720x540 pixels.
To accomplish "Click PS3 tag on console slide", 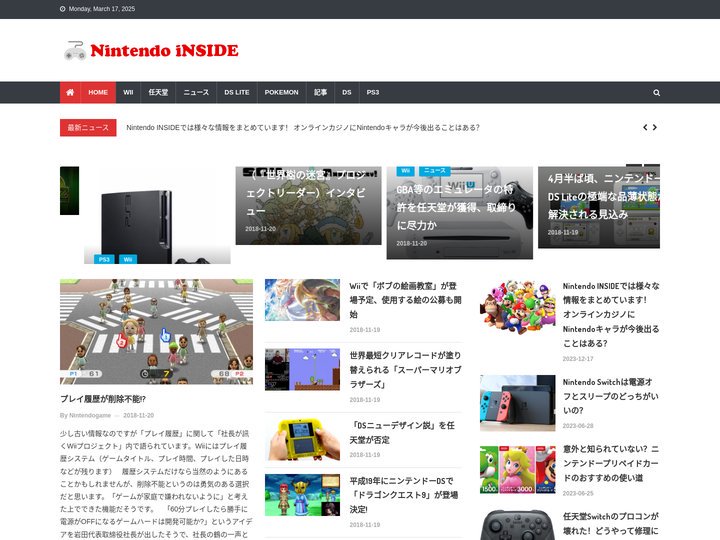I will [104, 259].
